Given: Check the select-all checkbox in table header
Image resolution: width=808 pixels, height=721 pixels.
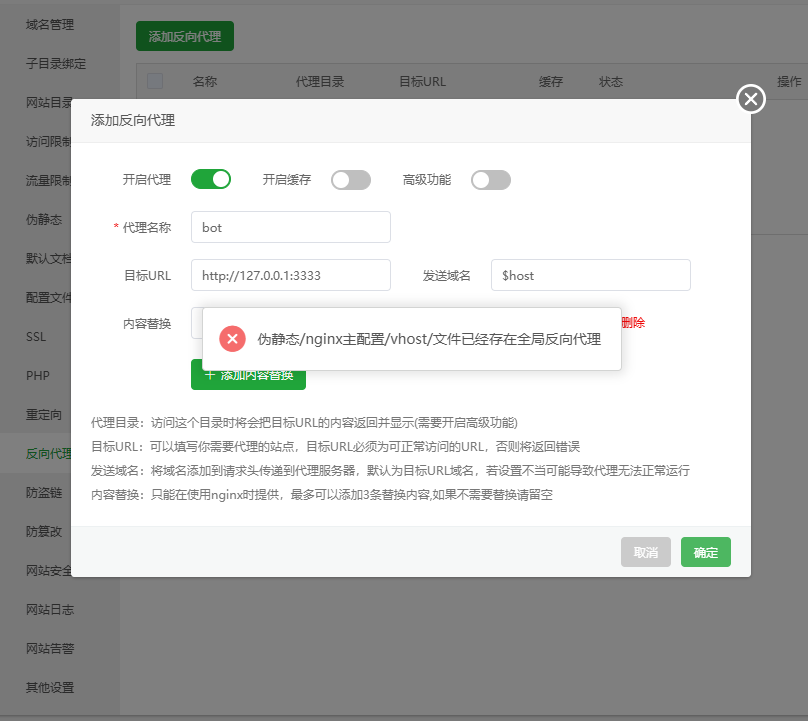Looking at the screenshot, I should pos(155,81).
